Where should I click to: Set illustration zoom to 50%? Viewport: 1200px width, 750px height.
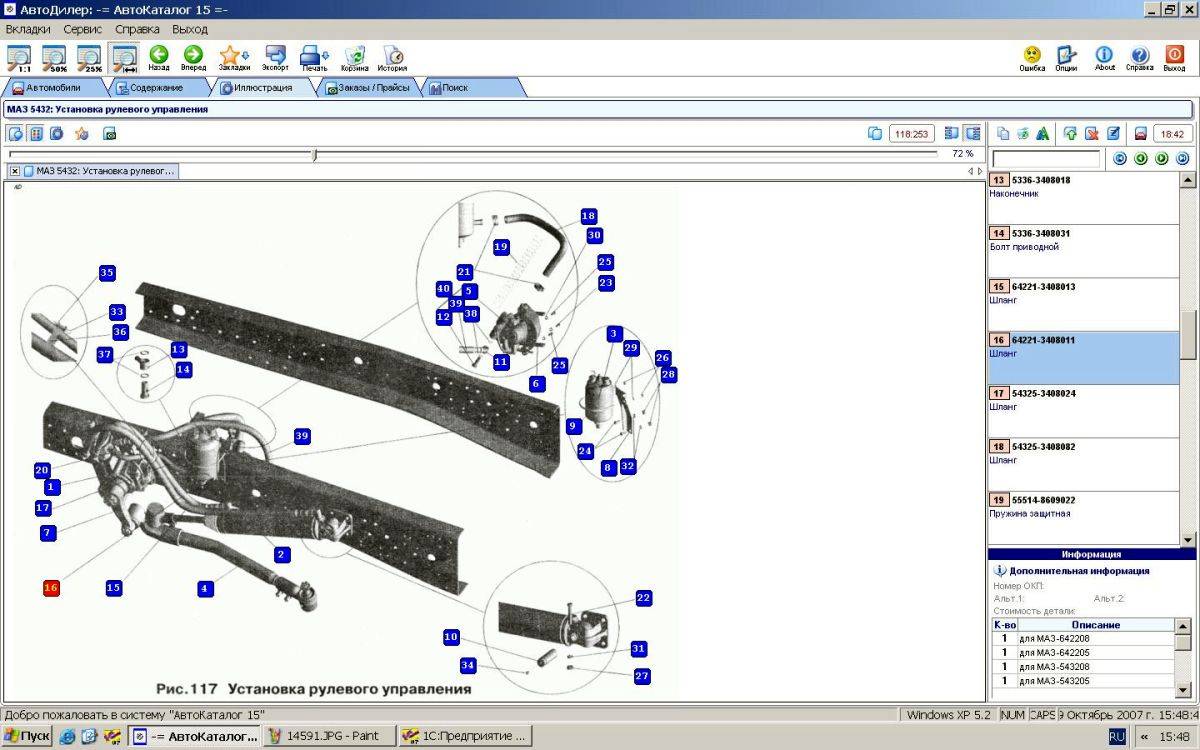54,59
